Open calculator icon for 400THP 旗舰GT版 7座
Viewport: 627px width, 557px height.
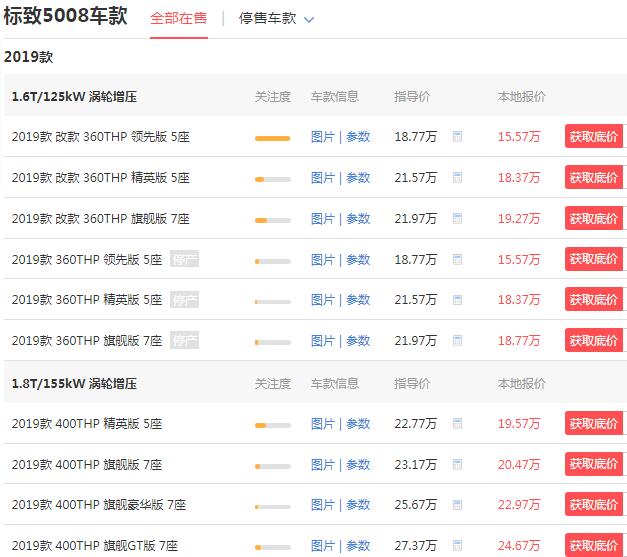click(x=457, y=546)
